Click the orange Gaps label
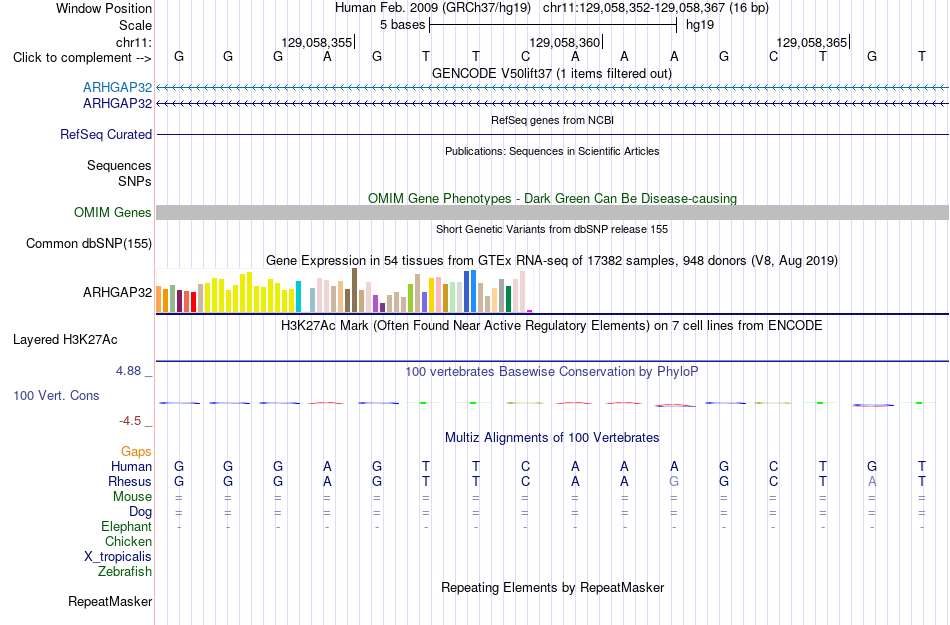Screen dimensions: 950x625 (136, 451)
